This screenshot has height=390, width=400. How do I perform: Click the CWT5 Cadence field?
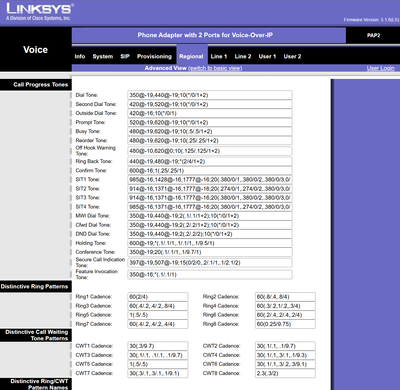point(158,364)
